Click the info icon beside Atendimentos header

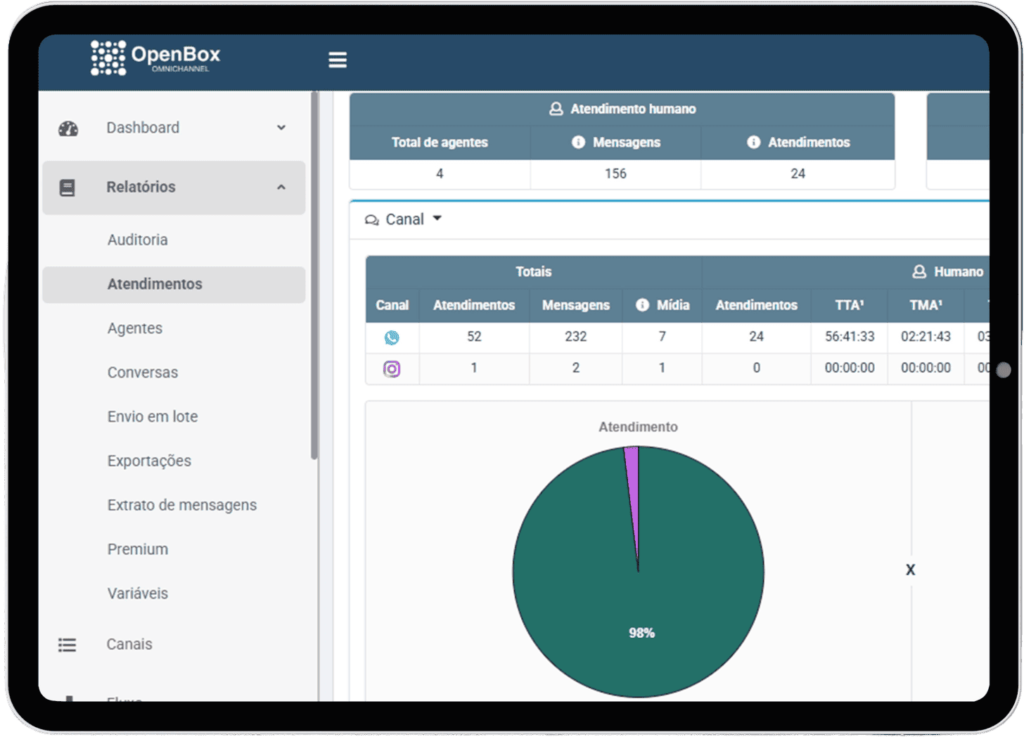pyautogui.click(x=753, y=142)
